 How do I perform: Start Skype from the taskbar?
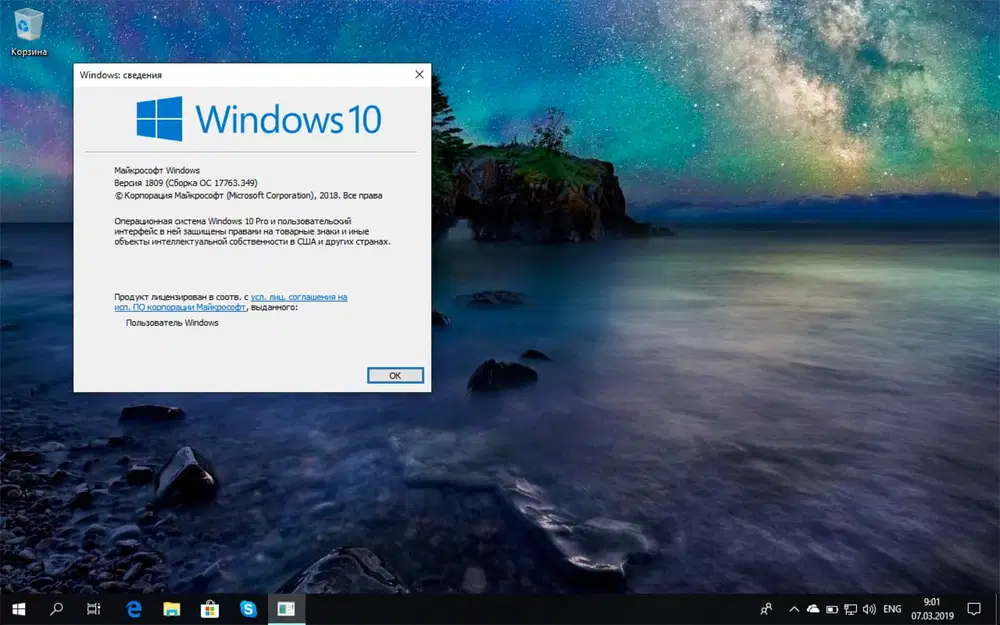[246, 610]
